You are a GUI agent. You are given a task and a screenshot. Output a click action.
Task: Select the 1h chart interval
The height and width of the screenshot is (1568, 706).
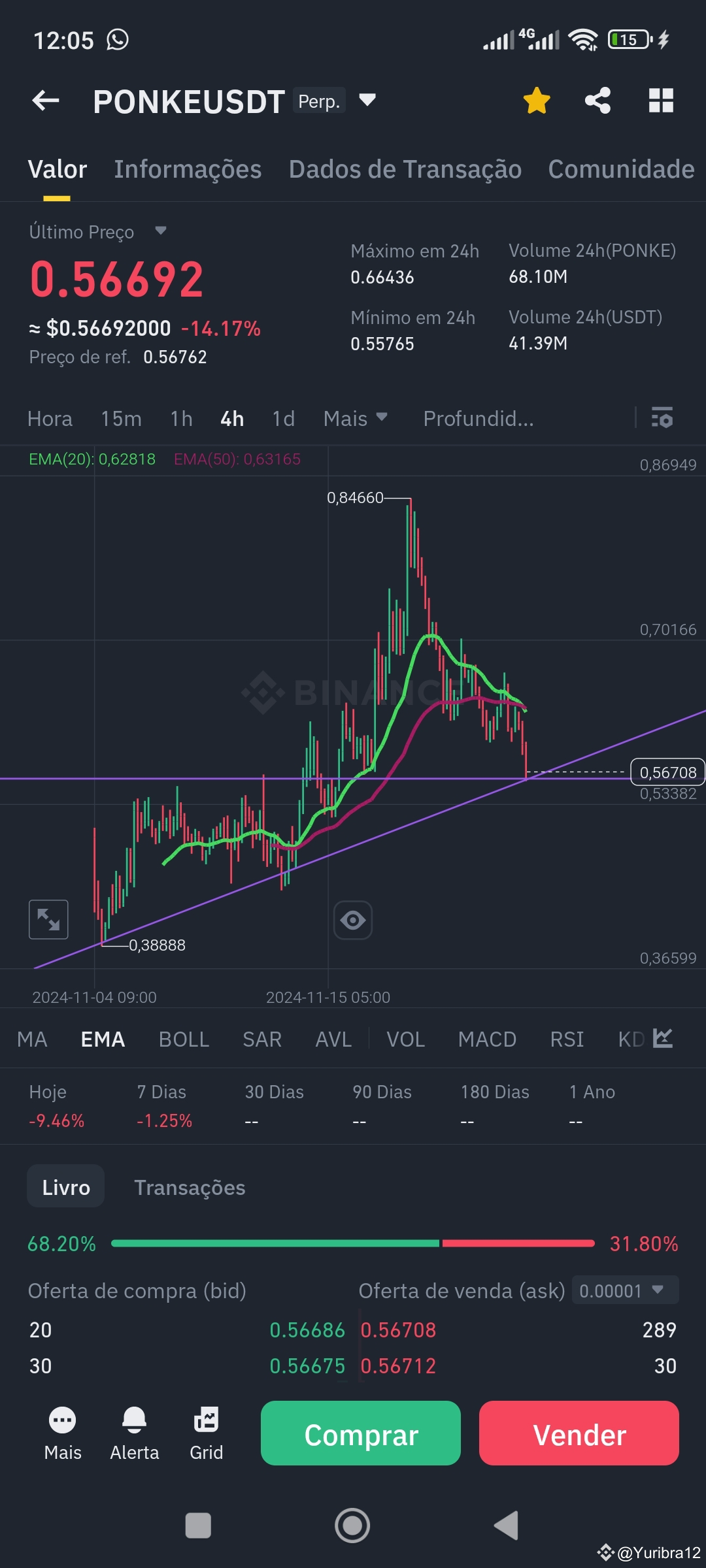[x=181, y=419]
